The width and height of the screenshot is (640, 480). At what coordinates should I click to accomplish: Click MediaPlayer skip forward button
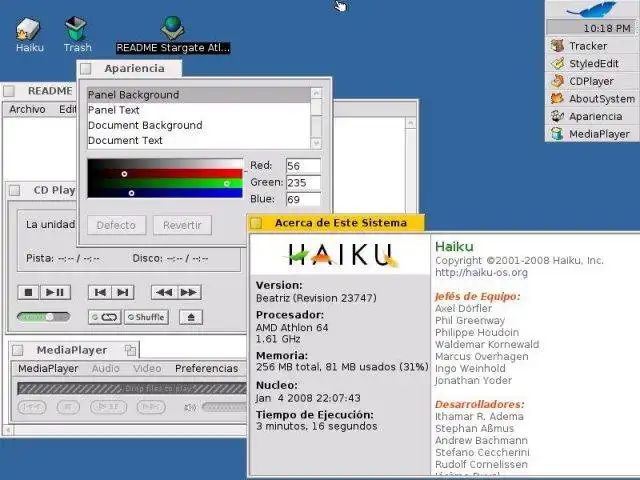151,407
